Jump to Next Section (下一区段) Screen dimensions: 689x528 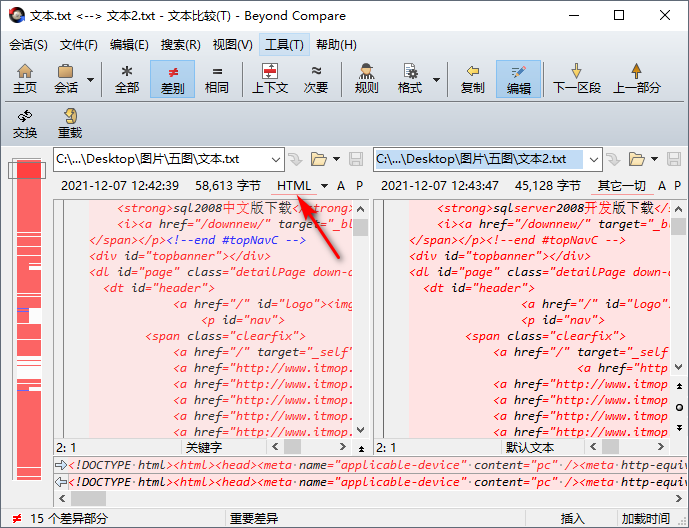[577, 79]
